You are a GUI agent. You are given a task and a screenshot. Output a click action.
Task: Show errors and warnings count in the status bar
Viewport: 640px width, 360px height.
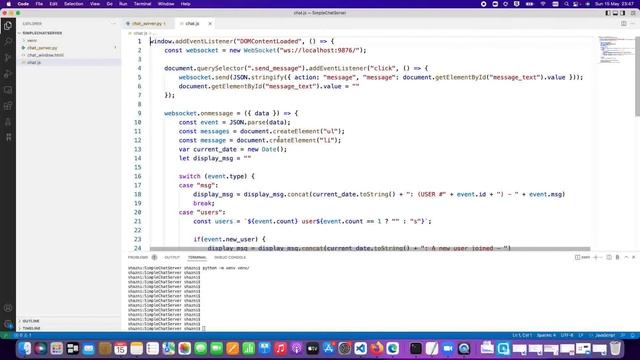23,335
